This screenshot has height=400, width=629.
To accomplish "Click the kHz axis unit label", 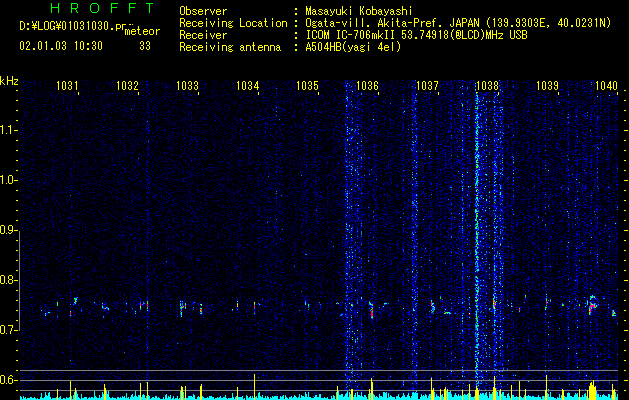I will 9,81.
